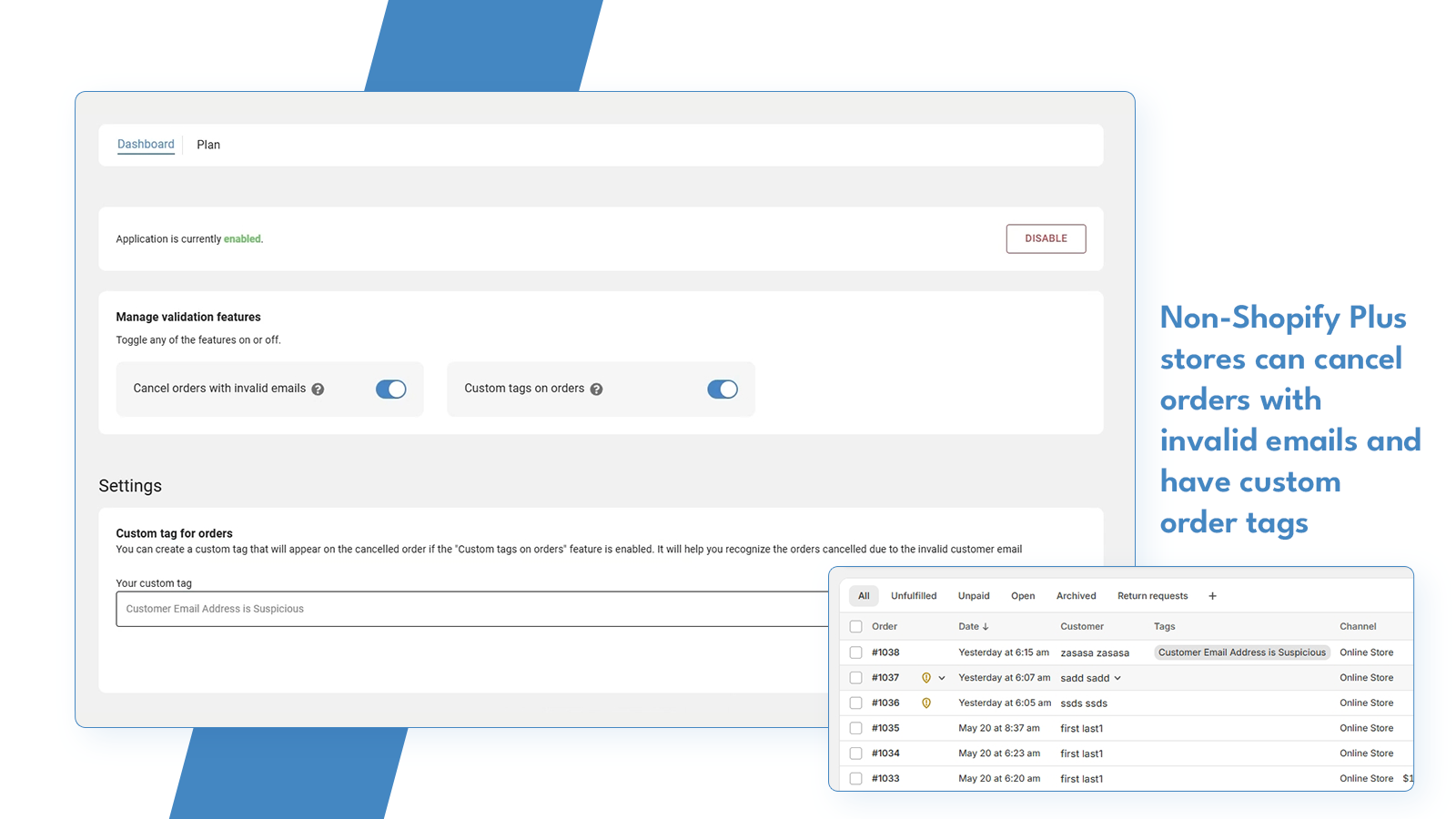Click the Your custom tag input field
This screenshot has width=1456, height=819.
click(472, 609)
